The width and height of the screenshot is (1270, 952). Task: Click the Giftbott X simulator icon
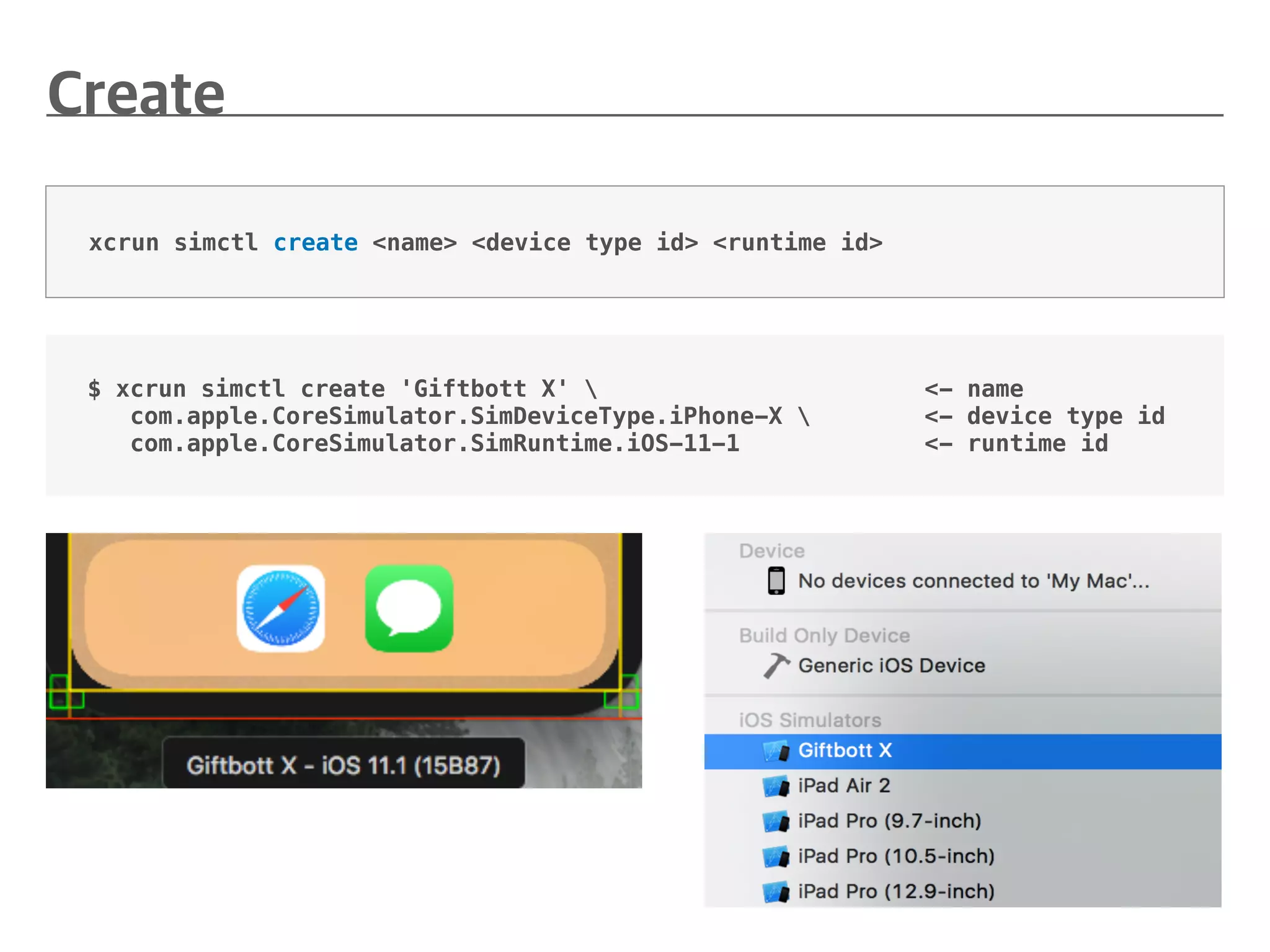(776, 751)
